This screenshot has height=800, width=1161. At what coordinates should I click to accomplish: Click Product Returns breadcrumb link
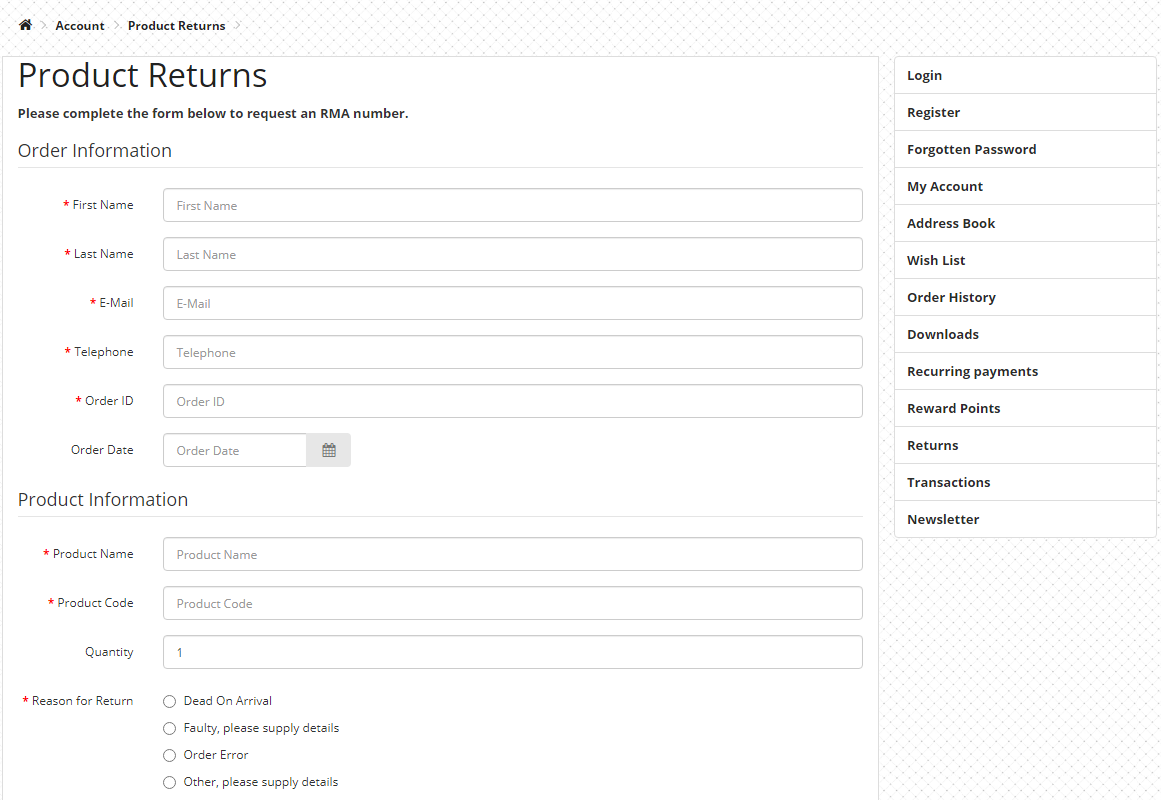(176, 26)
